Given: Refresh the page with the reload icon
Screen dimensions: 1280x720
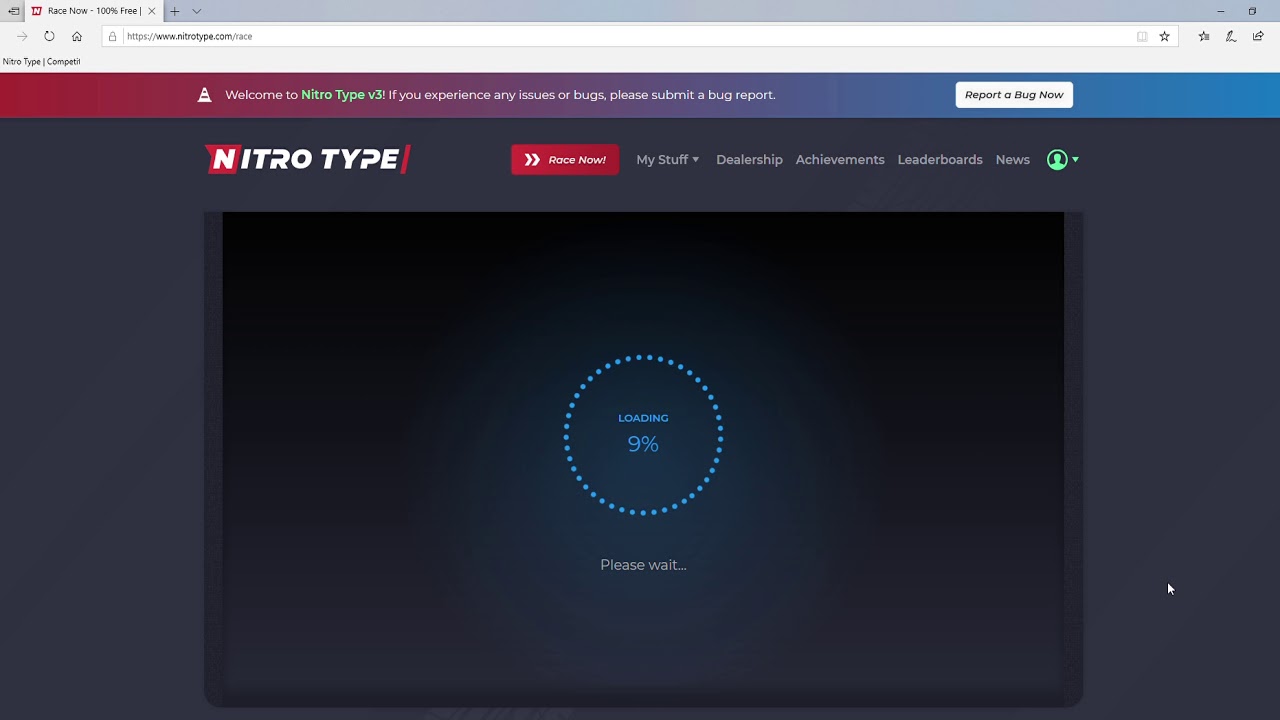Looking at the screenshot, I should coord(49,36).
